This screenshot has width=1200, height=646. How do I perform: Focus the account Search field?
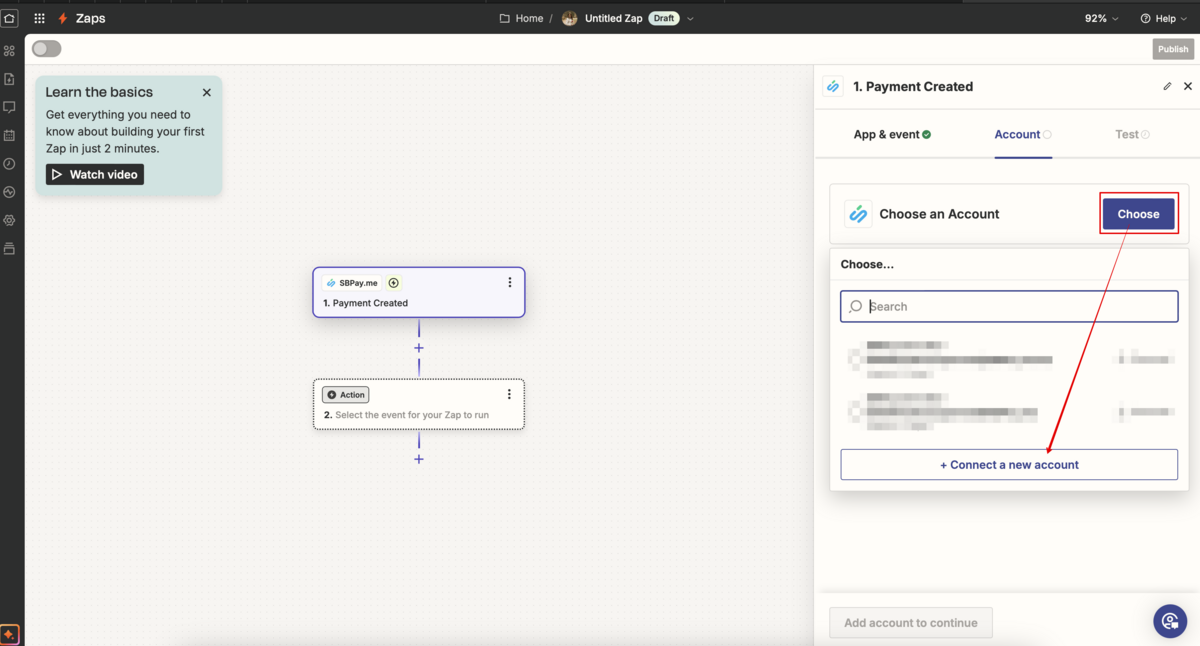click(x=1009, y=306)
